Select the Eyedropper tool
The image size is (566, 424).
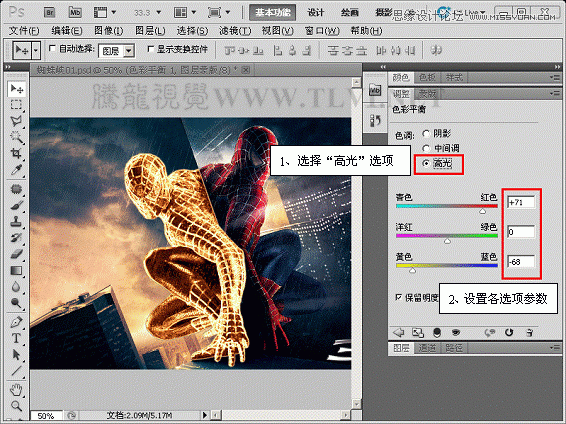pos(16,170)
